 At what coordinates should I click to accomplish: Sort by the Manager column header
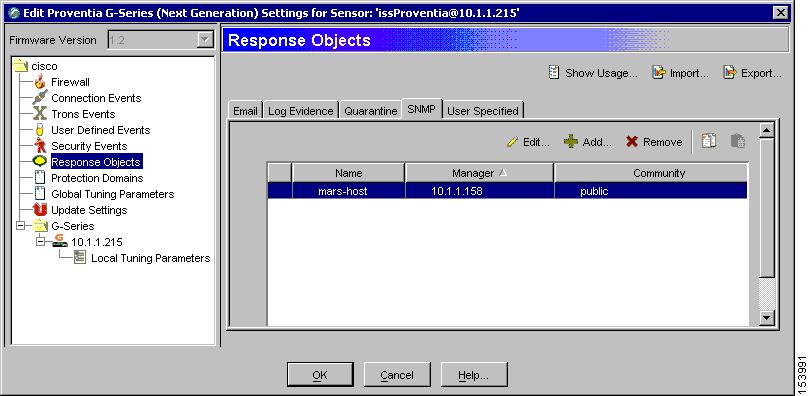coord(479,173)
